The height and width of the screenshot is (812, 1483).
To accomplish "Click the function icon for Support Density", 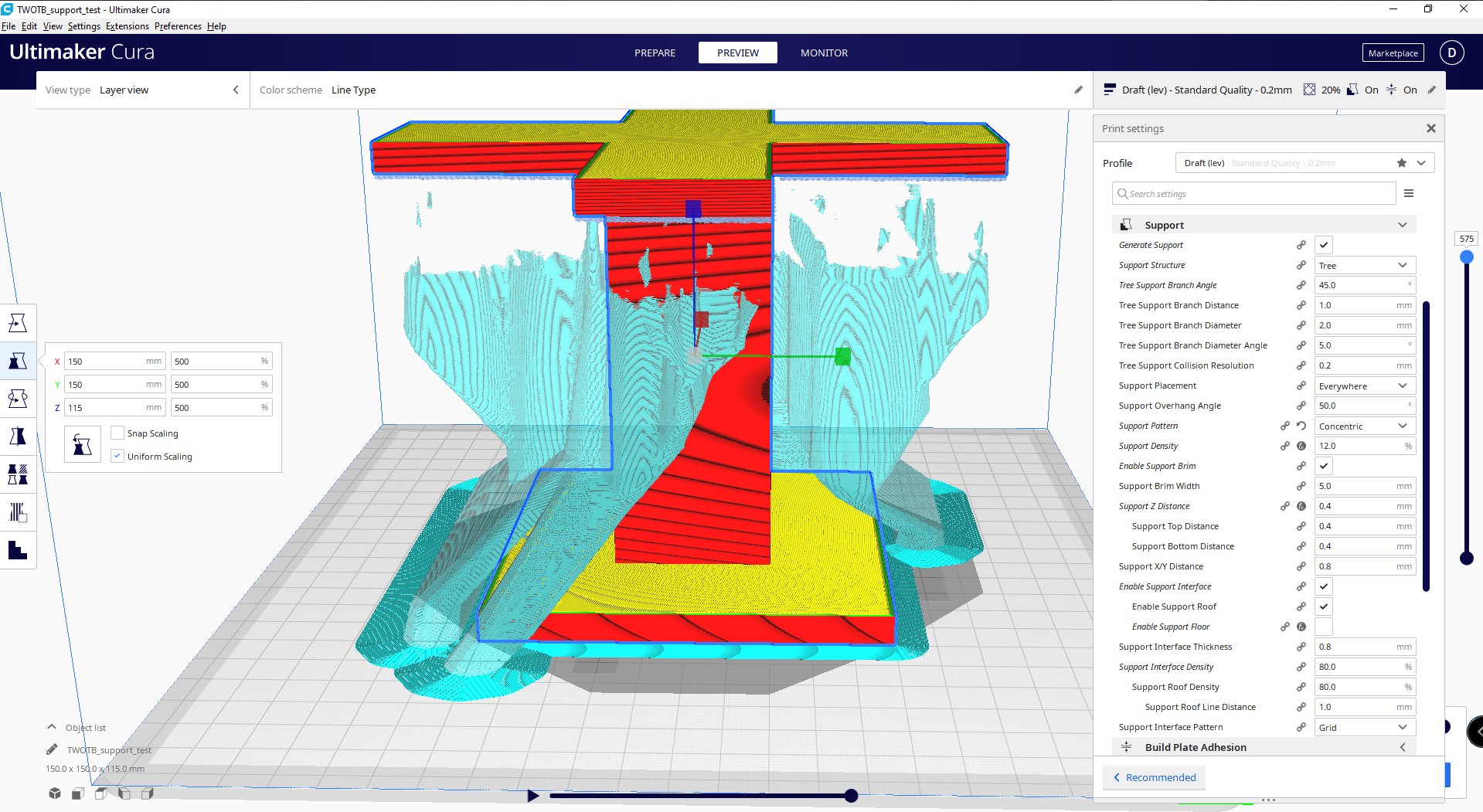I will click(1301, 446).
